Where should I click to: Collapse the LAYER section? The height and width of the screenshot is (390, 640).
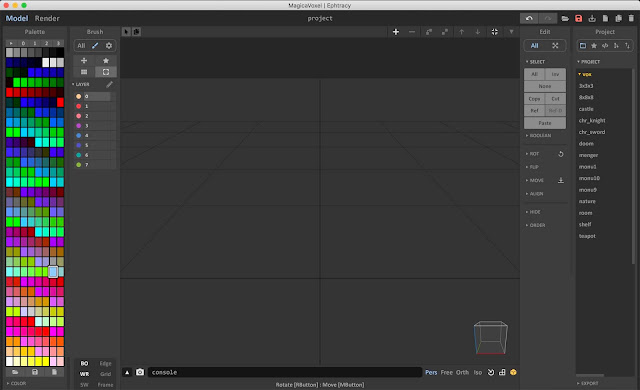click(x=81, y=84)
